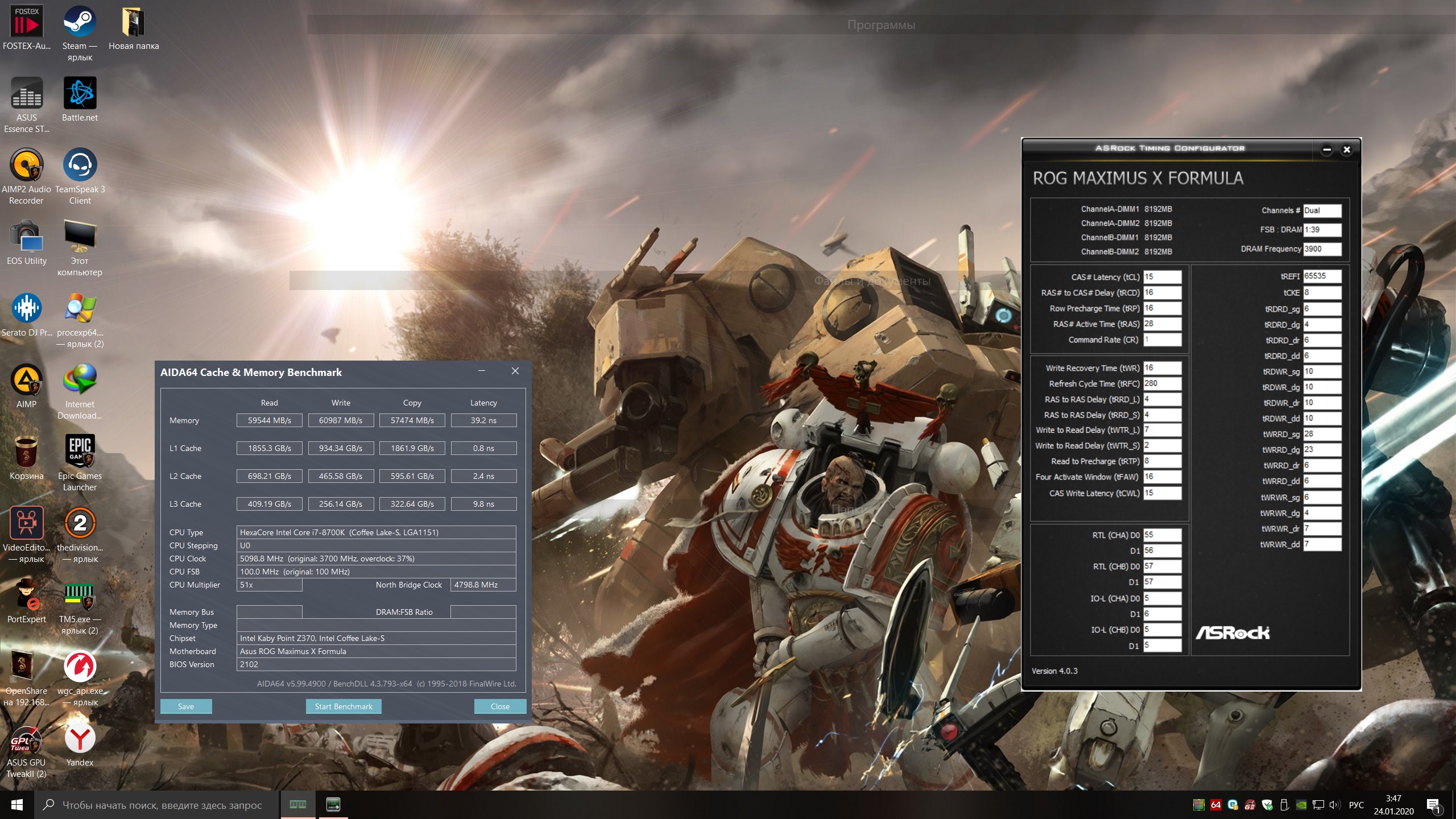1456x819 pixels.
Task: Open the ASUS GPU TweakII icon
Action: point(26,739)
